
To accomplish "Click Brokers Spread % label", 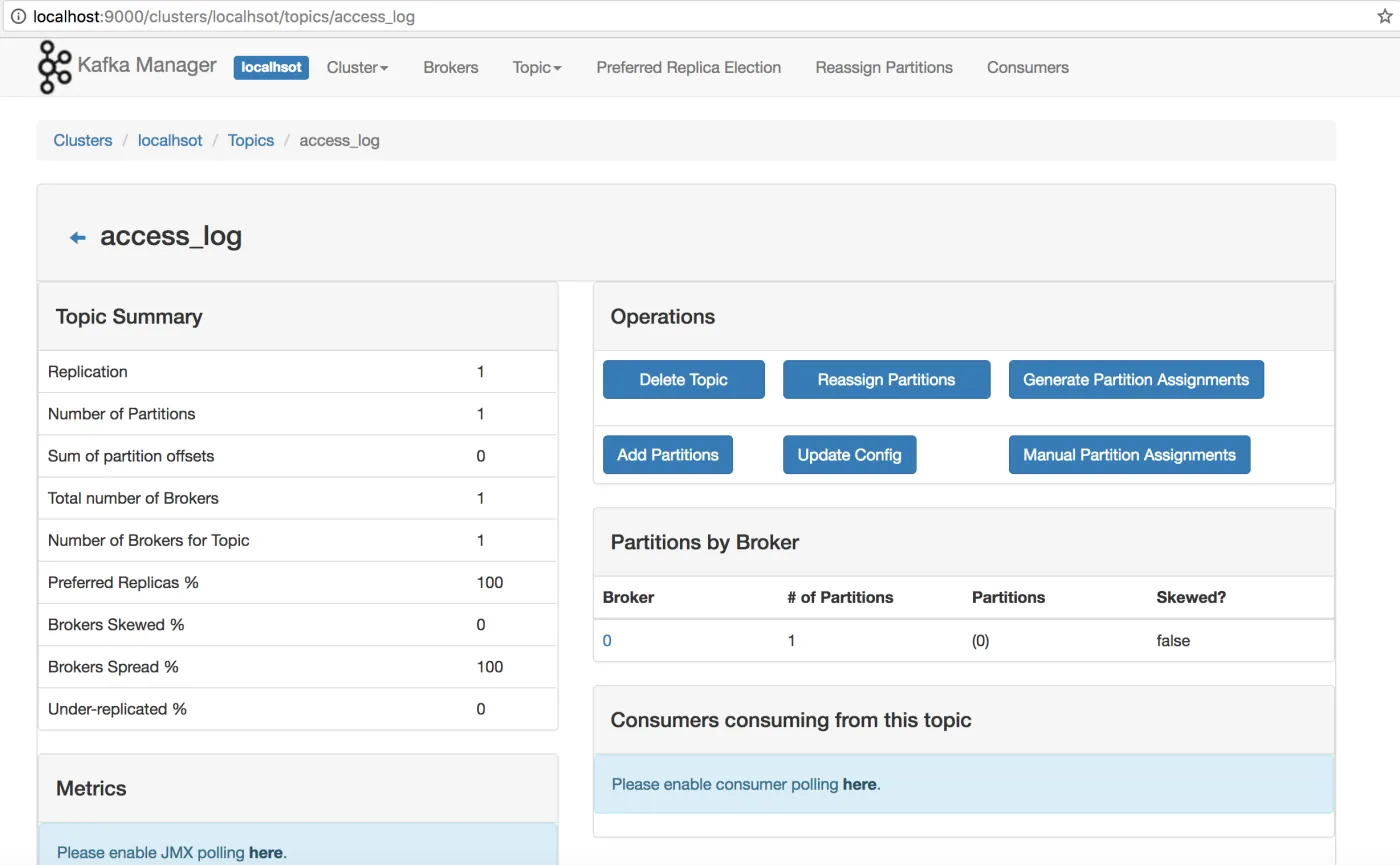I will (113, 666).
